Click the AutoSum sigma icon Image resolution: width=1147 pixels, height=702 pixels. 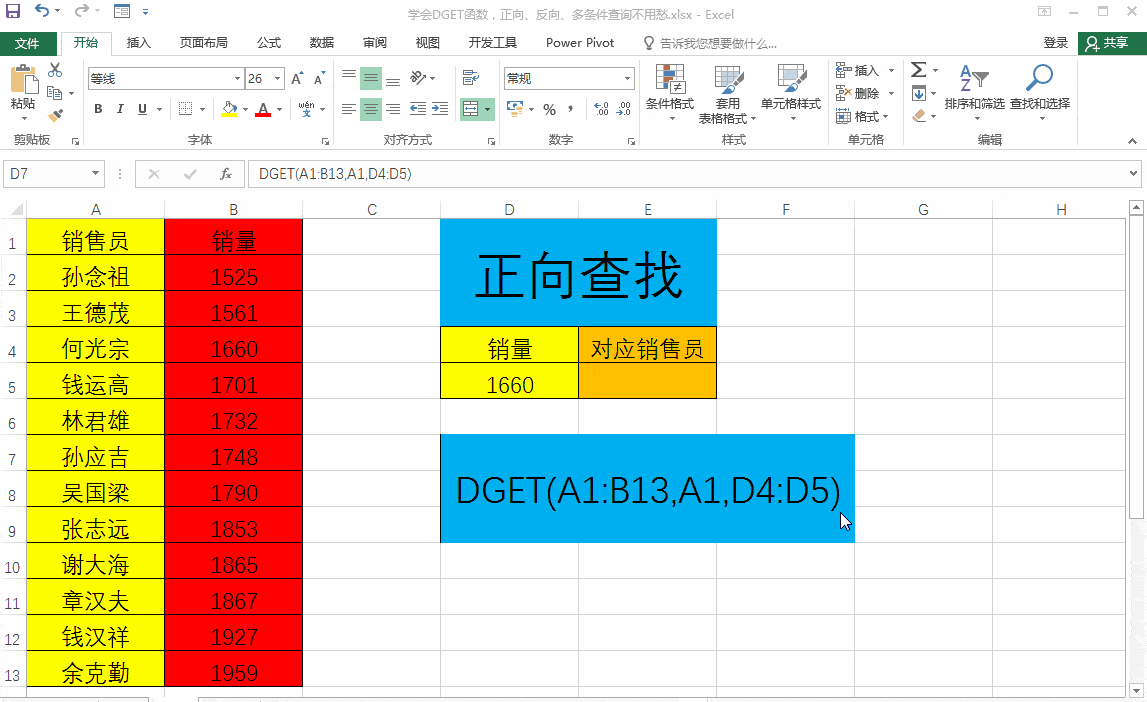pos(918,70)
